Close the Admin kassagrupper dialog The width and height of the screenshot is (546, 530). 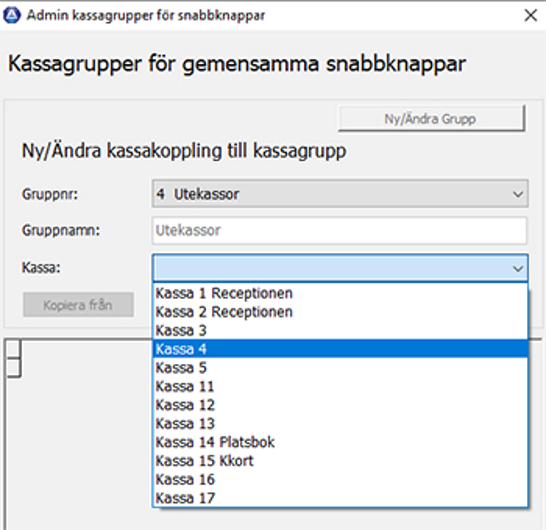coord(531,15)
